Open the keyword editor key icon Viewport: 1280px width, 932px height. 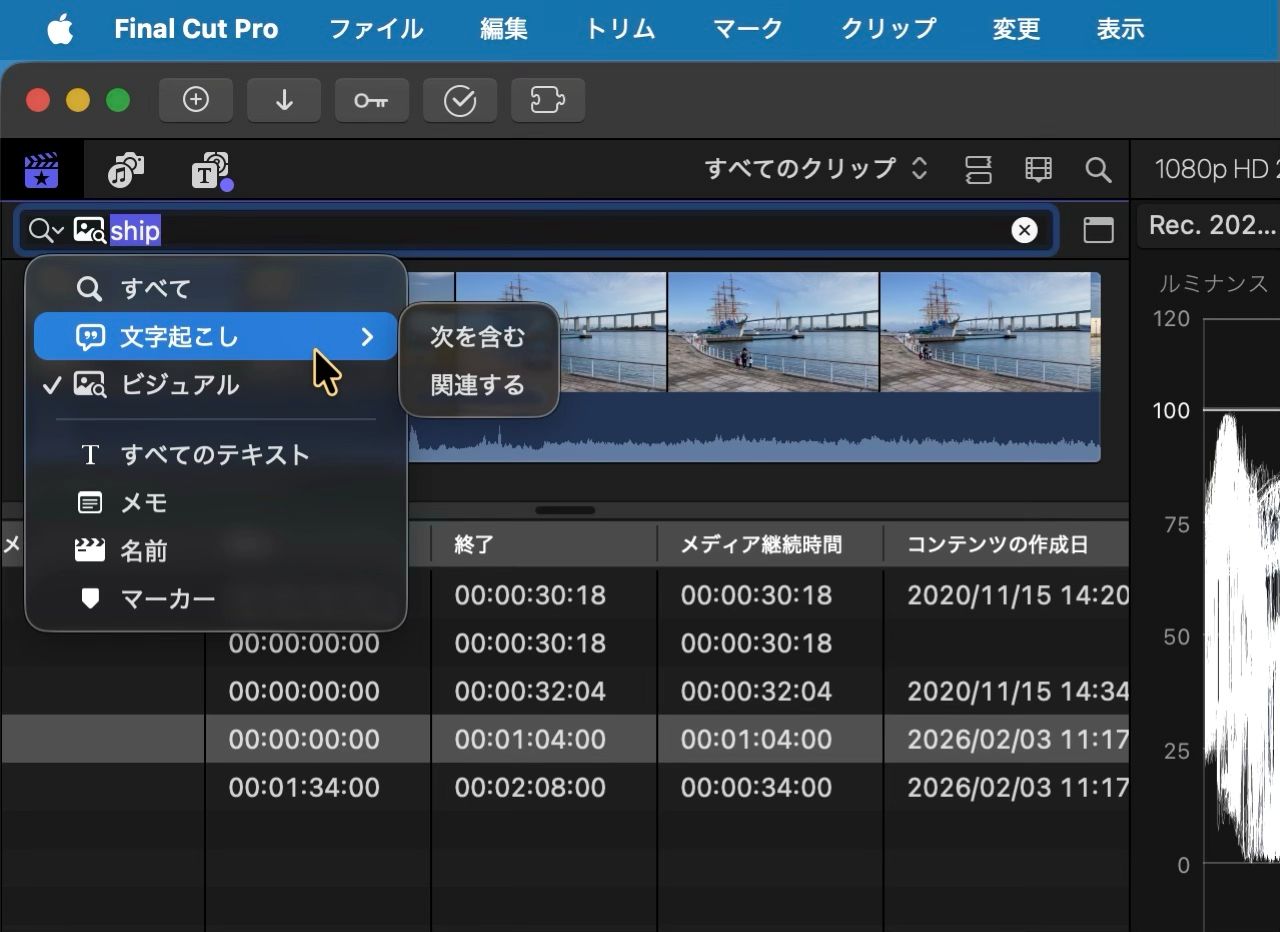tap(371, 100)
